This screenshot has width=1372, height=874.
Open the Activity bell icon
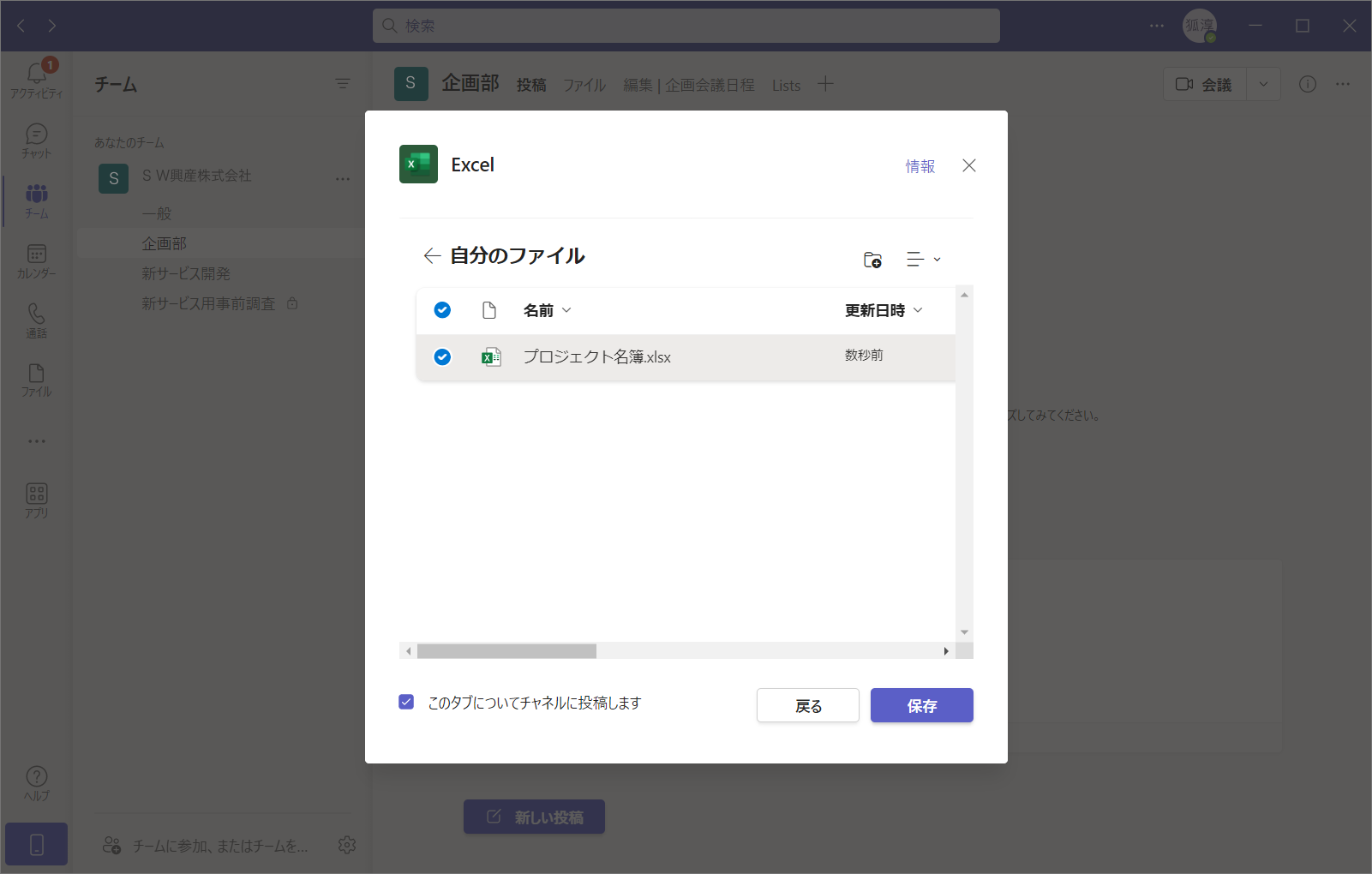[x=36, y=74]
